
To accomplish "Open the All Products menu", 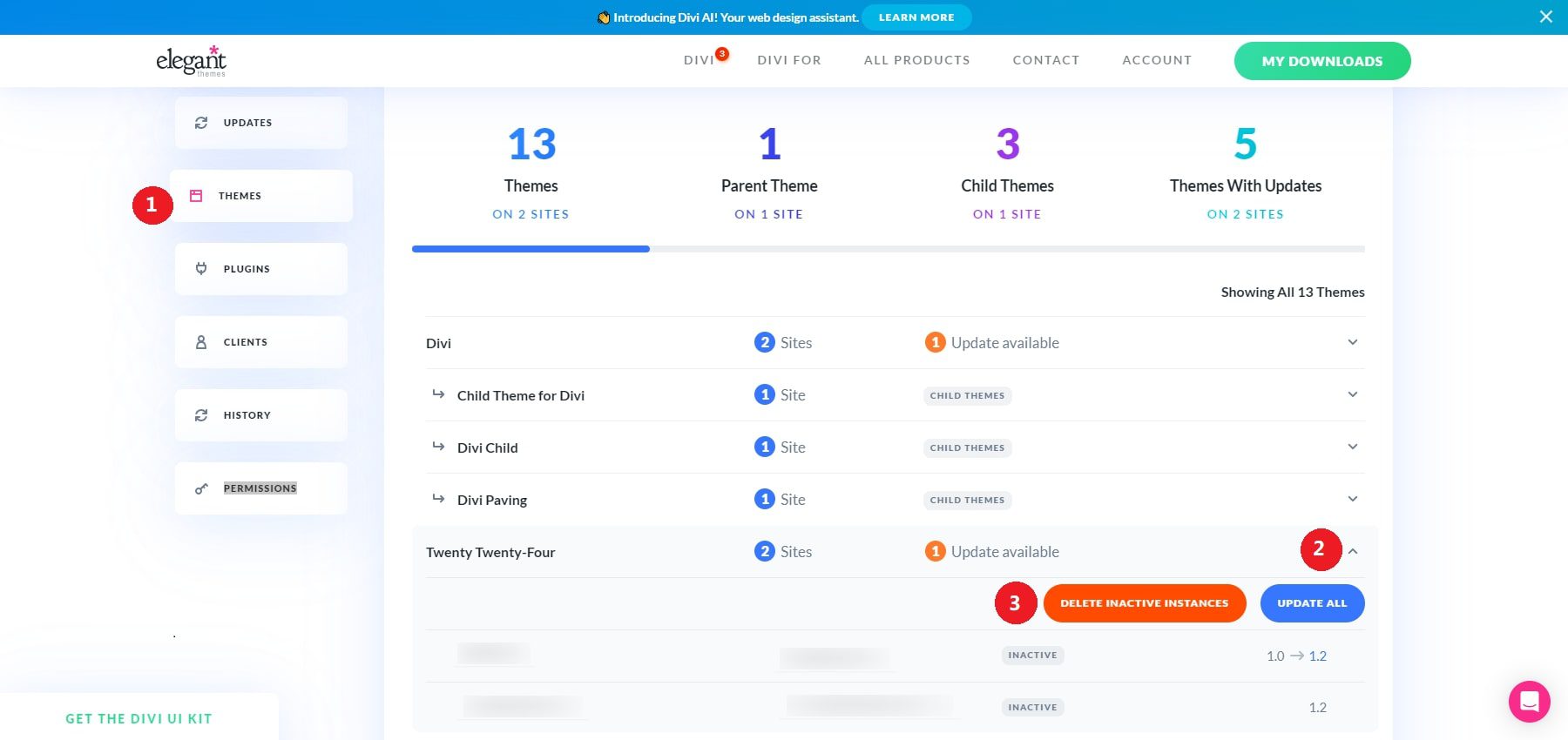I will coord(916,60).
